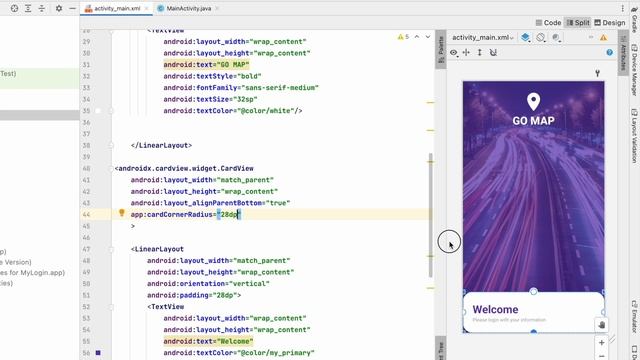Open the design surface layers dropdown
This screenshot has height=360, width=640.
point(525,38)
